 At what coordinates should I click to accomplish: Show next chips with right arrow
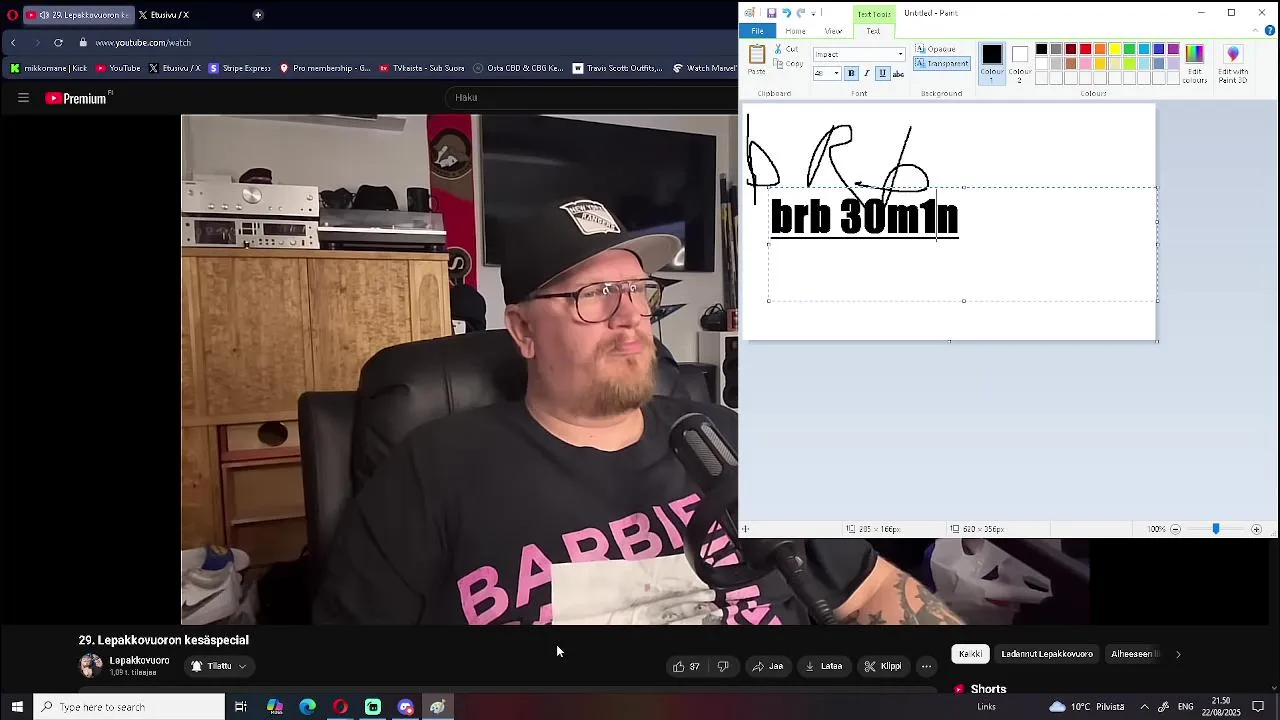(x=1178, y=654)
